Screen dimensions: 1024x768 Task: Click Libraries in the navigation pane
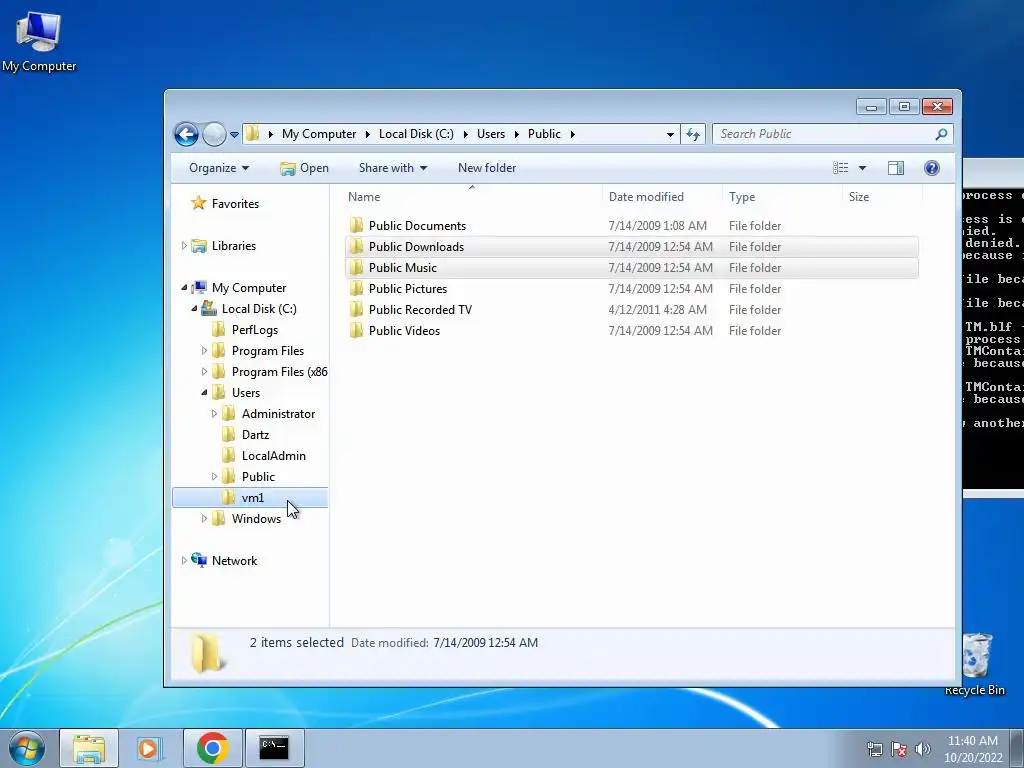point(223,246)
